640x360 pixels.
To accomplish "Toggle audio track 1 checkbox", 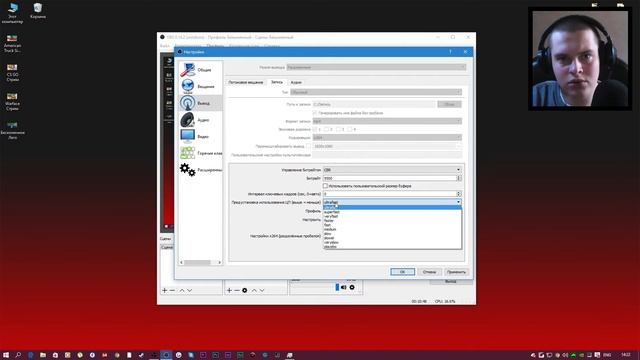I will [x=315, y=129].
